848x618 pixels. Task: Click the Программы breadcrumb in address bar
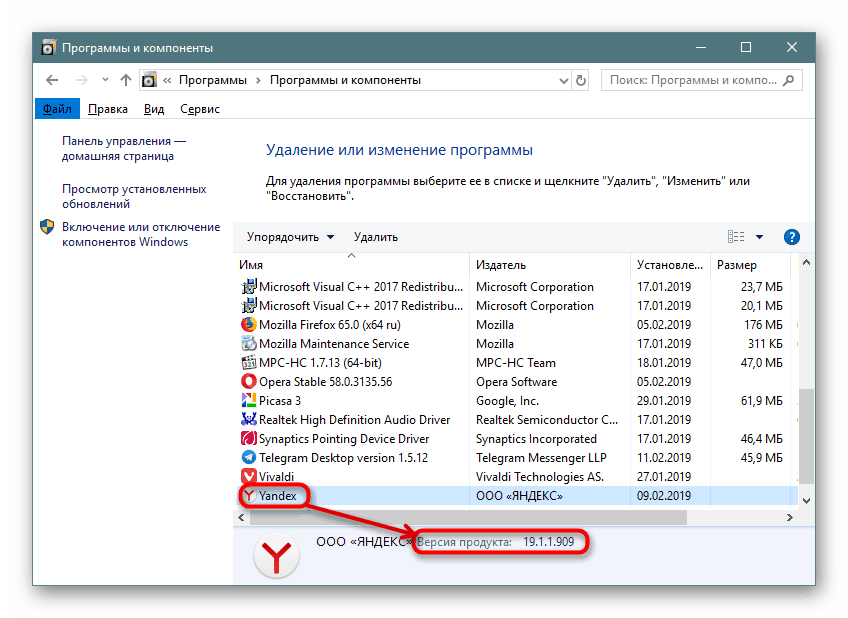coord(213,81)
